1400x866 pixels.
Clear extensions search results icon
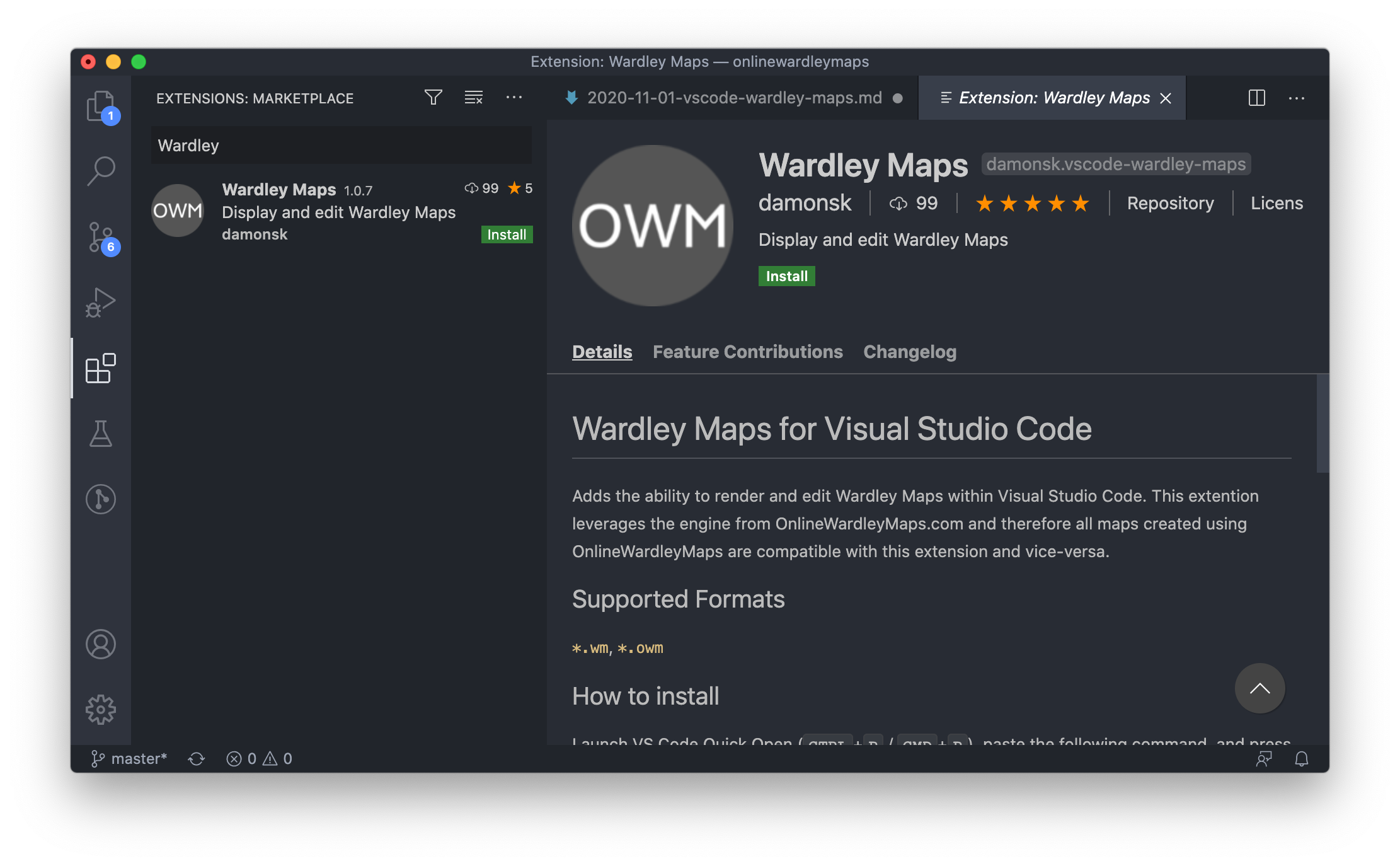474,98
